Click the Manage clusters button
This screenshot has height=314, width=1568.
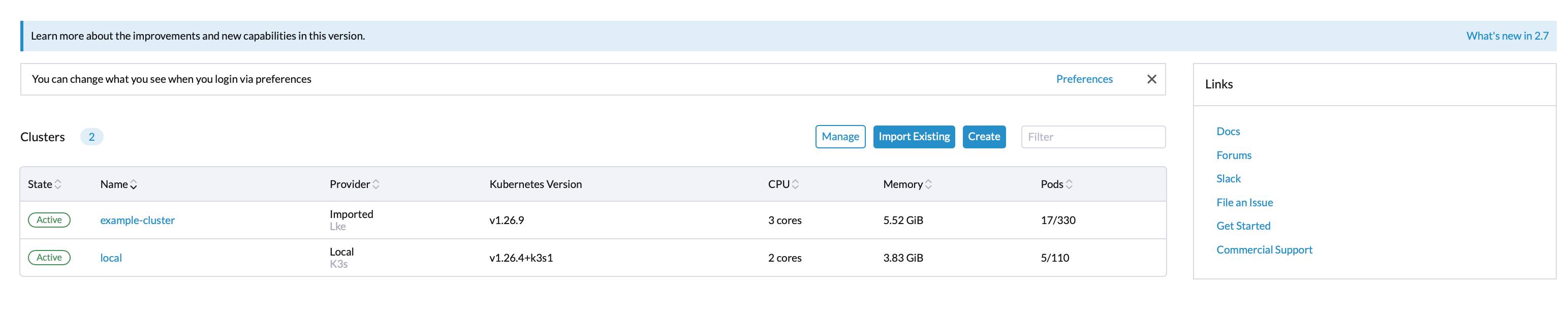[840, 137]
